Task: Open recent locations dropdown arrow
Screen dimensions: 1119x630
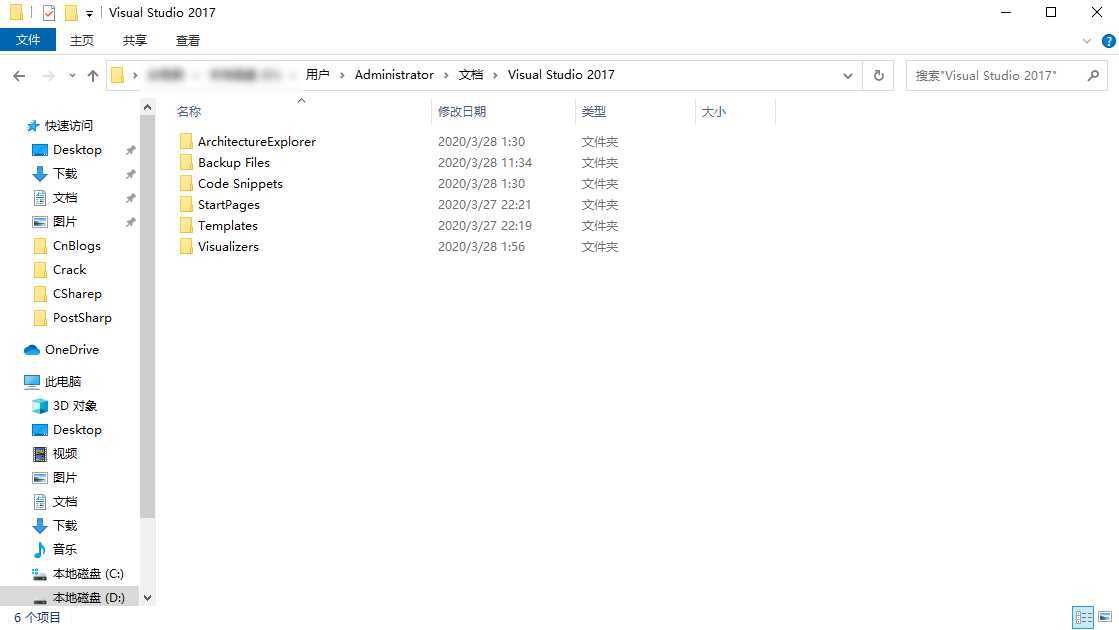Action: click(72, 76)
